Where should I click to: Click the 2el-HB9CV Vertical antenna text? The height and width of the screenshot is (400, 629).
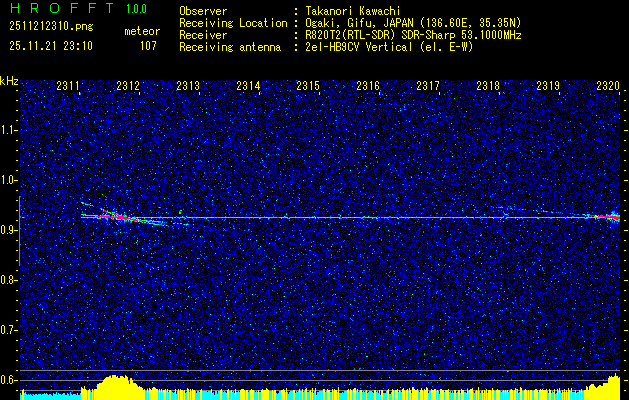[389, 47]
